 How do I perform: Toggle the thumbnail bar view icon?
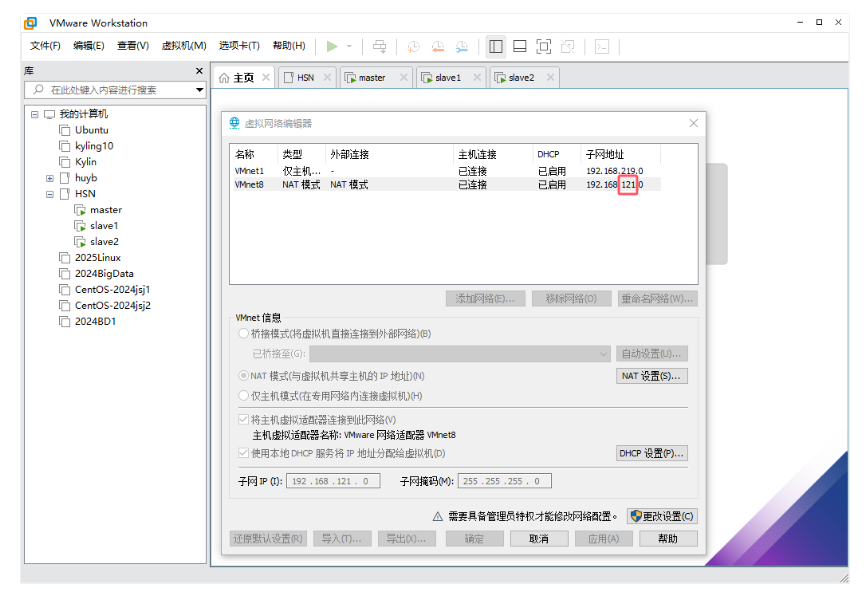point(520,47)
